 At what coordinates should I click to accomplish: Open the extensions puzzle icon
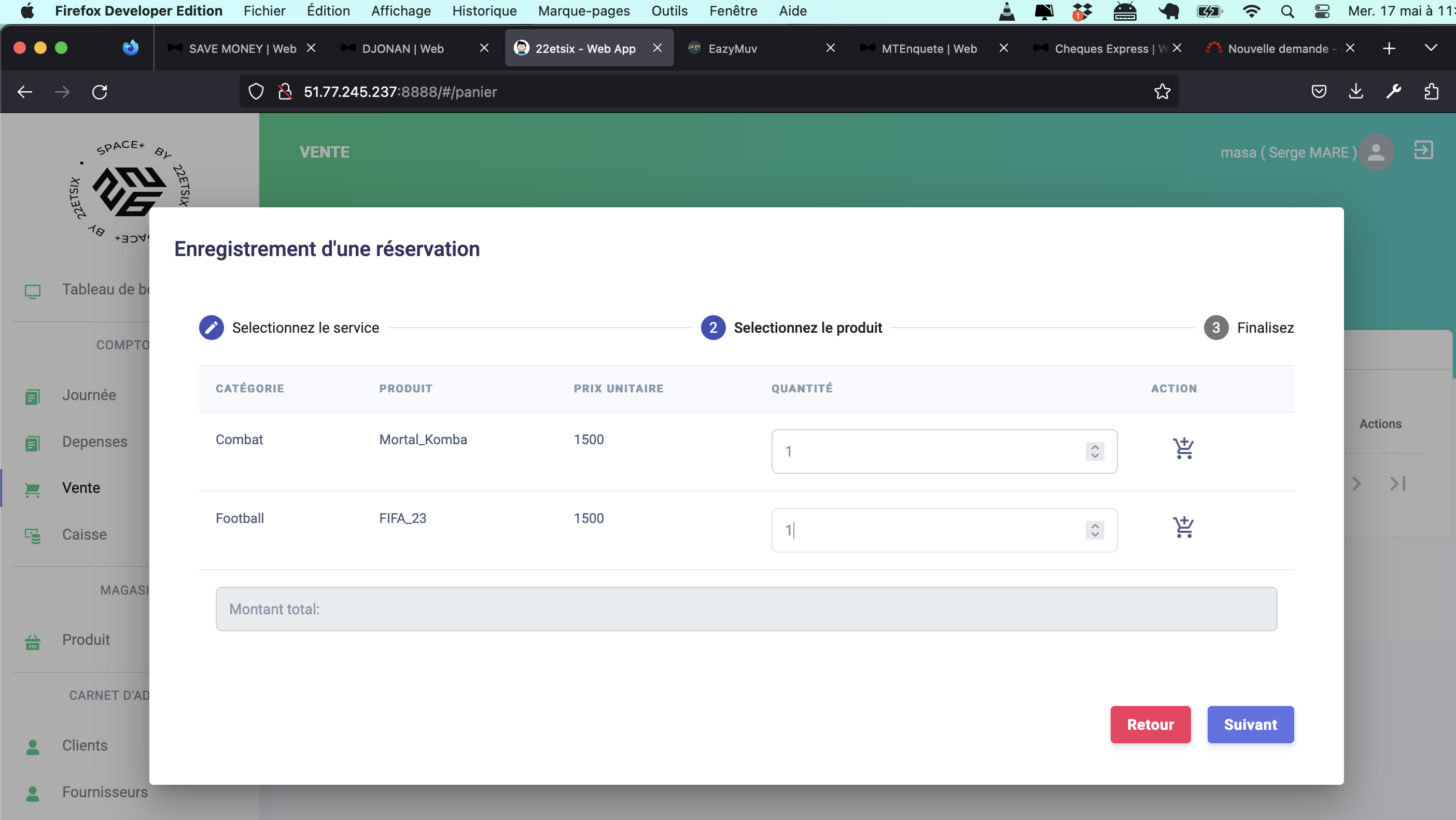[1431, 92]
